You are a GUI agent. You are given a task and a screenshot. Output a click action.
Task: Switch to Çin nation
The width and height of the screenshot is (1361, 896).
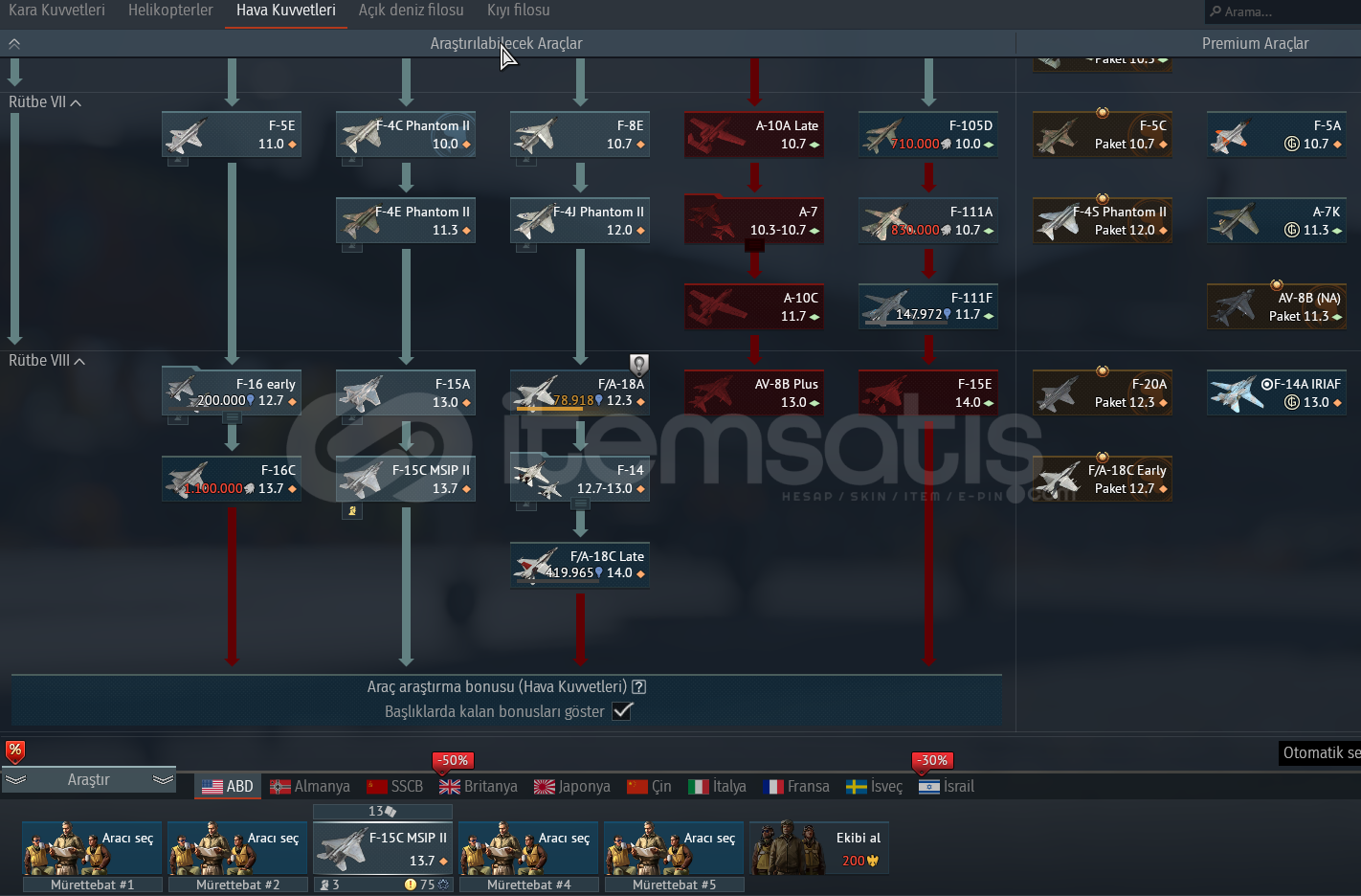point(650,787)
